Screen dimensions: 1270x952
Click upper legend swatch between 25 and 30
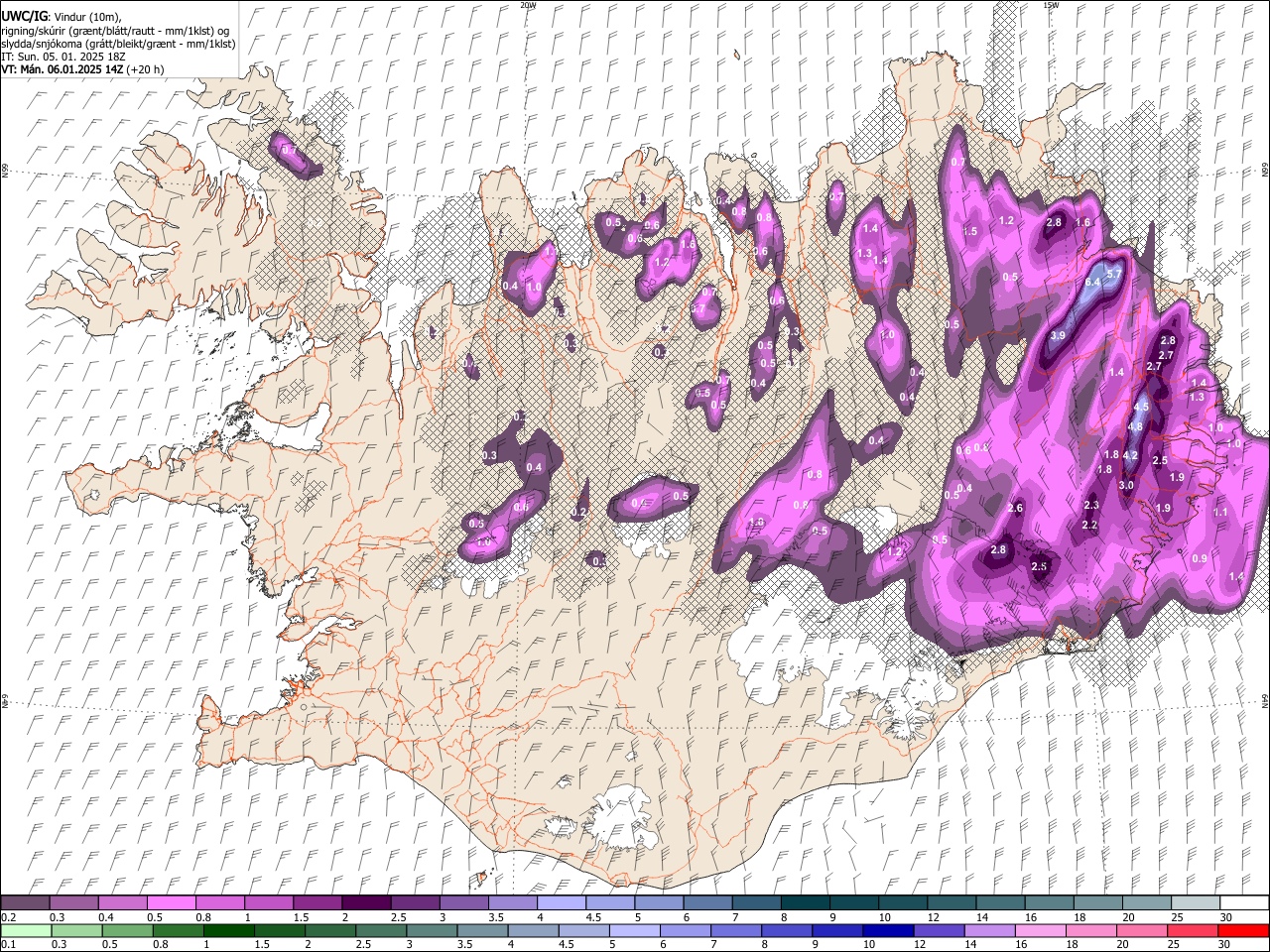tap(1196, 902)
